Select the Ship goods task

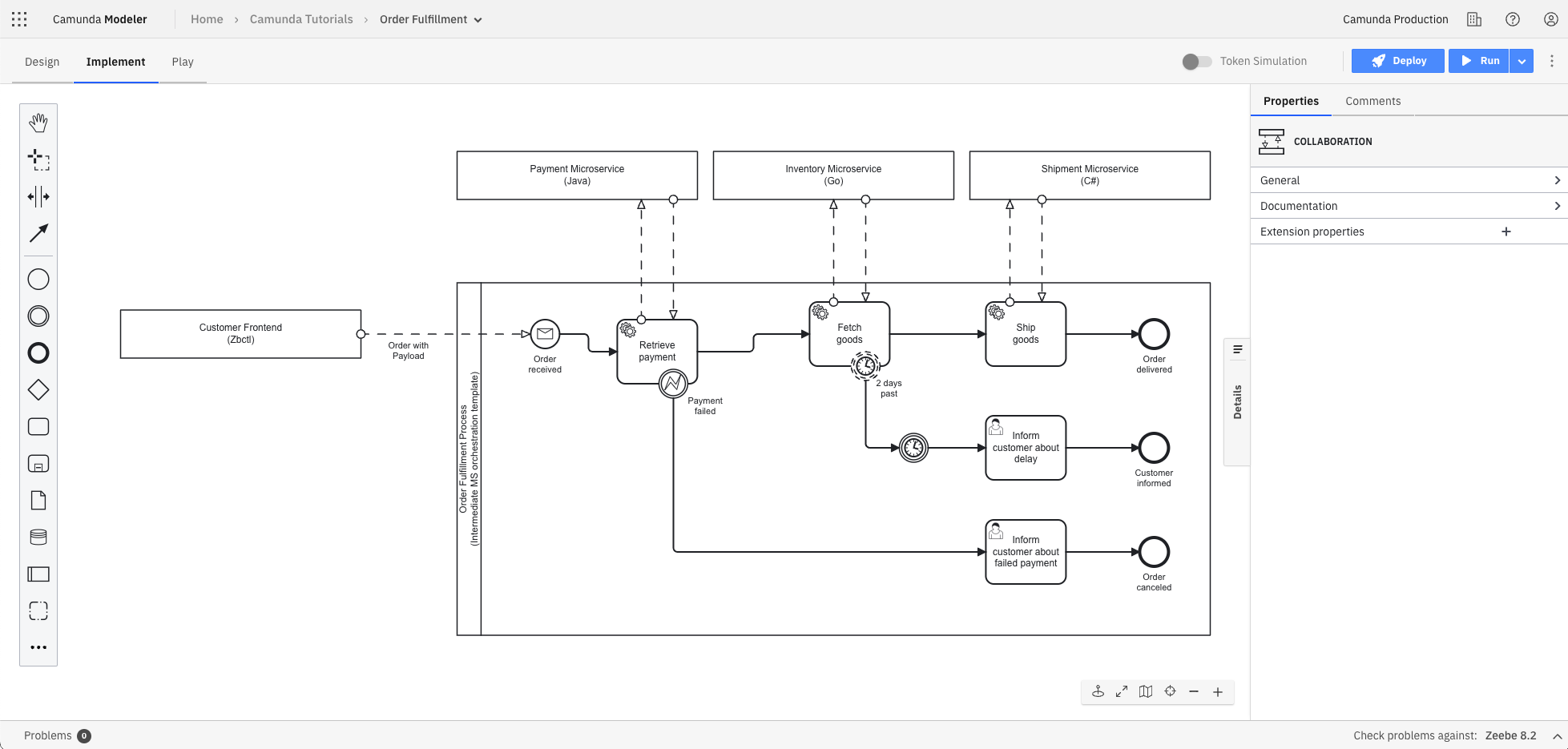click(1026, 333)
